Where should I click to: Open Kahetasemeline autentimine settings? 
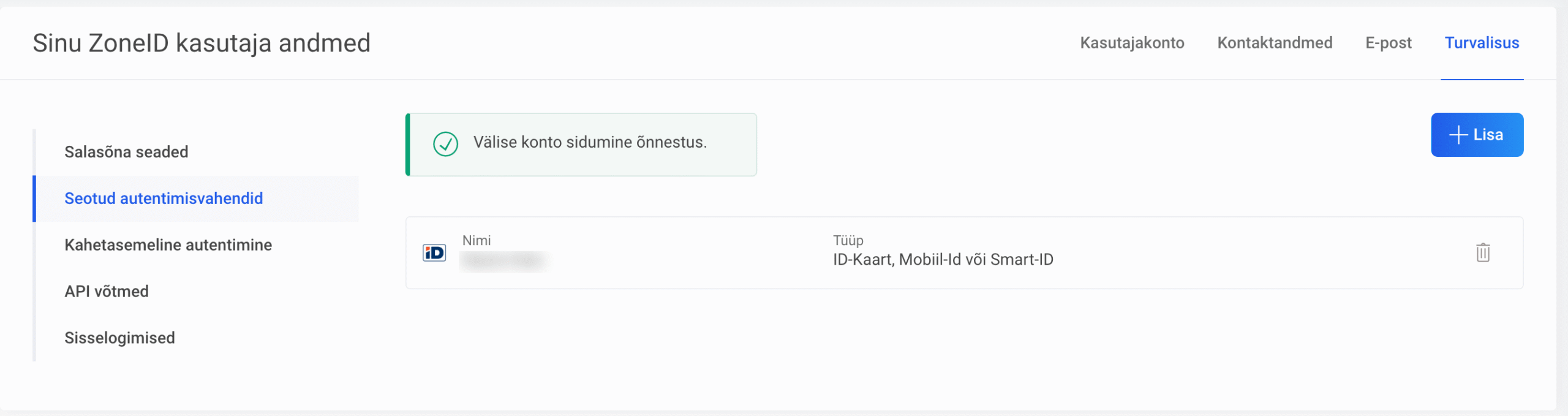point(168,245)
